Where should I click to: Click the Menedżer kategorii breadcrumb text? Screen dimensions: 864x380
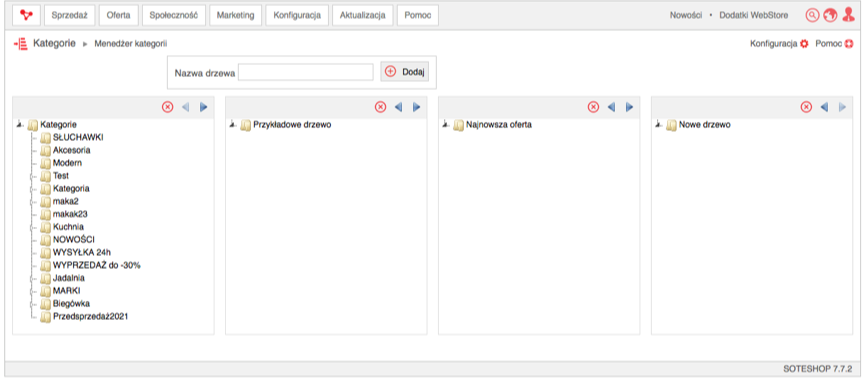(131, 44)
